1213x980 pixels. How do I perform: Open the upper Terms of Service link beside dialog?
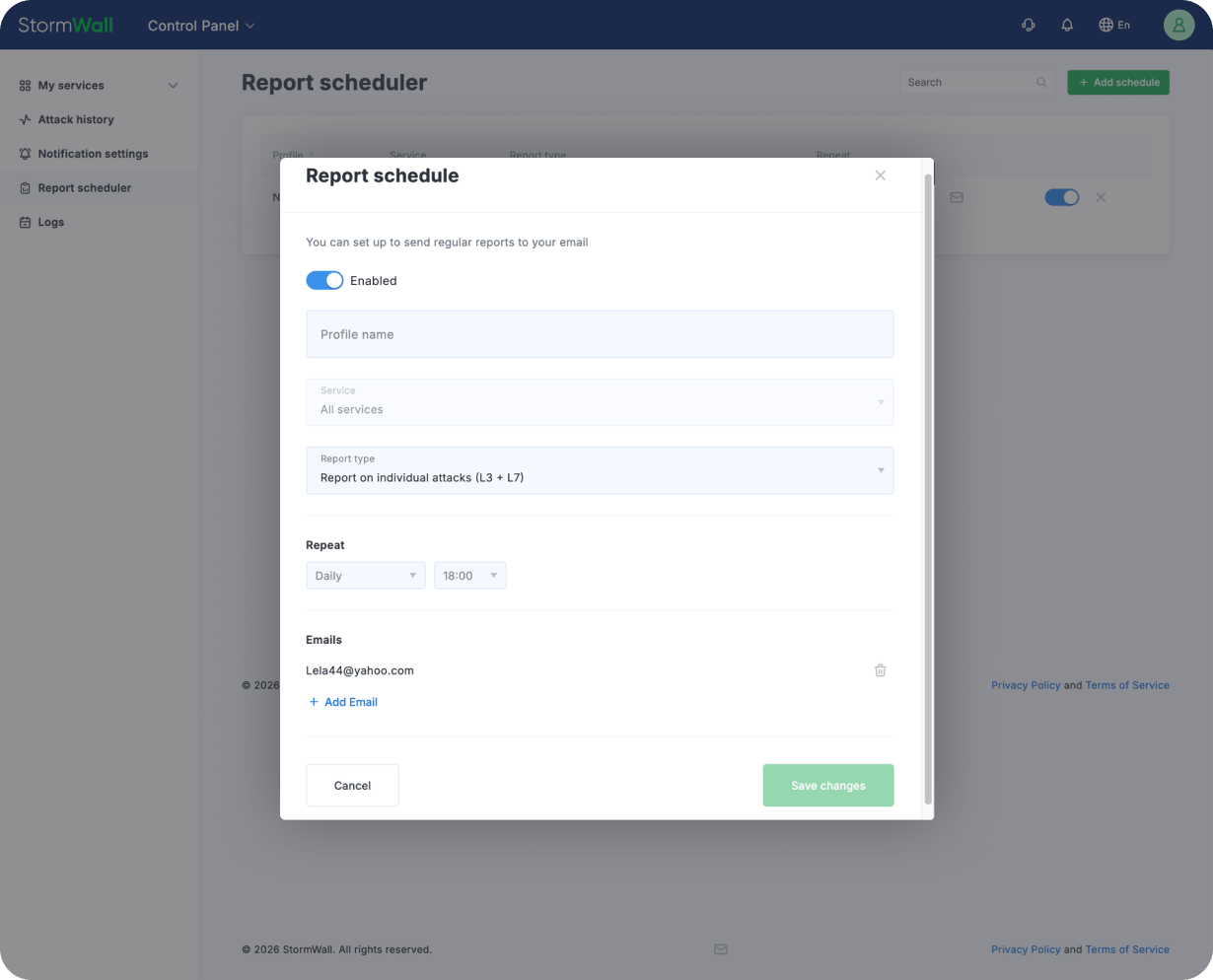1127,685
